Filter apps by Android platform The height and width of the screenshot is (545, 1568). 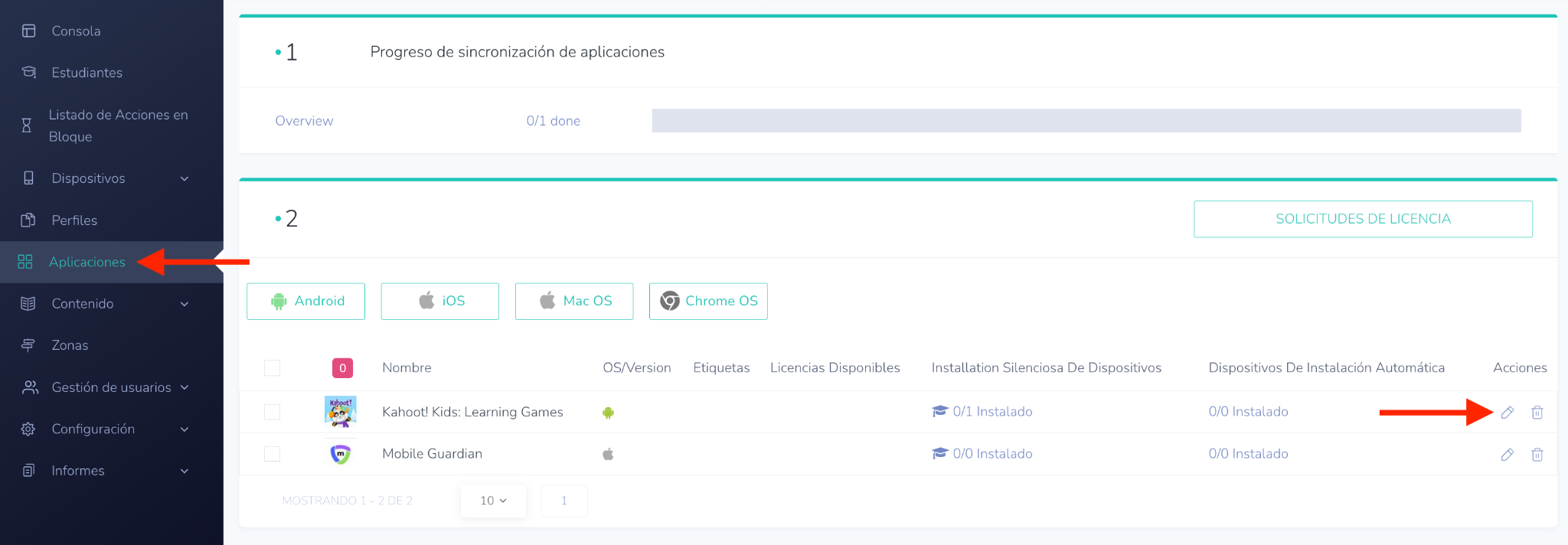[306, 302]
